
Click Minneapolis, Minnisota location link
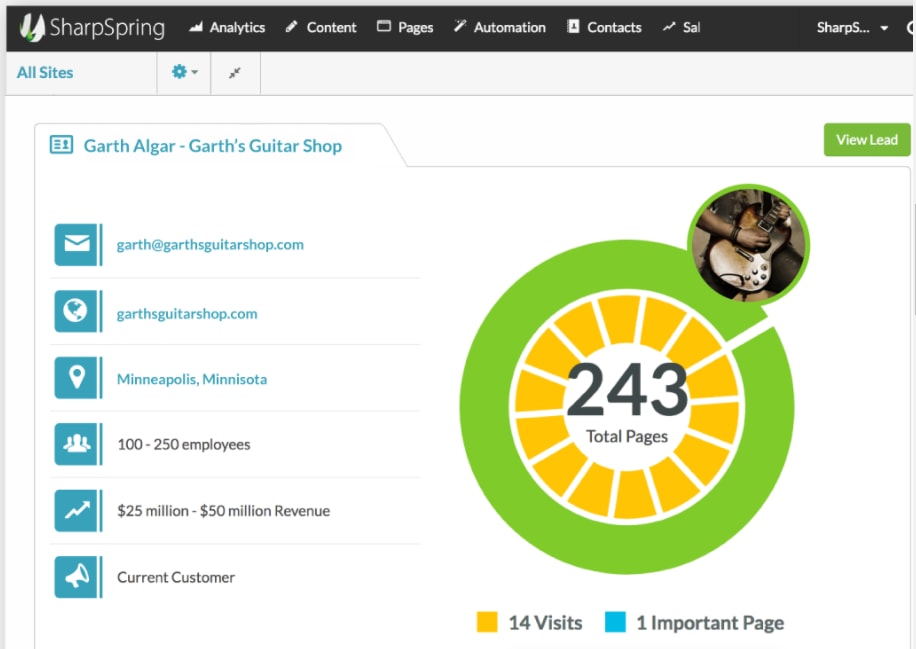coord(192,379)
